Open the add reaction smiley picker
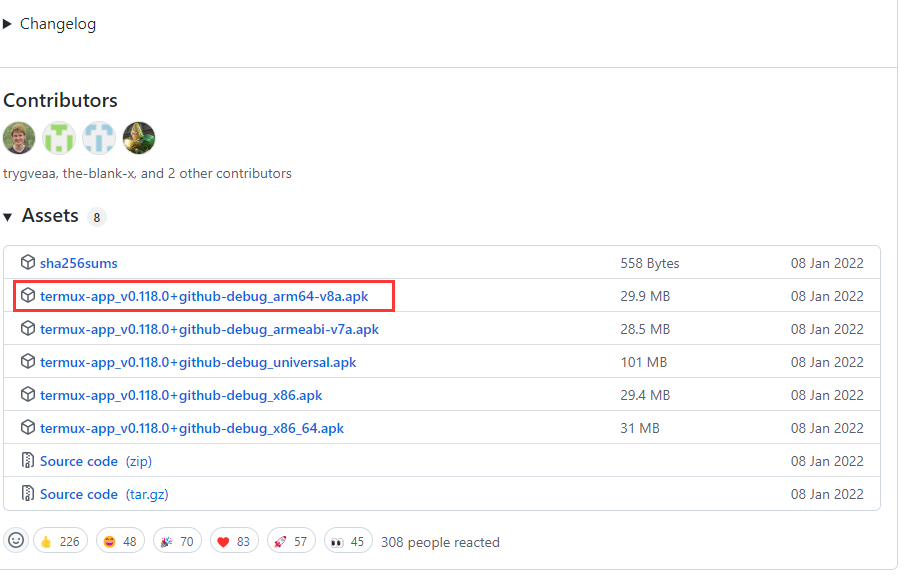This screenshot has height=582, width=914. 16,541
